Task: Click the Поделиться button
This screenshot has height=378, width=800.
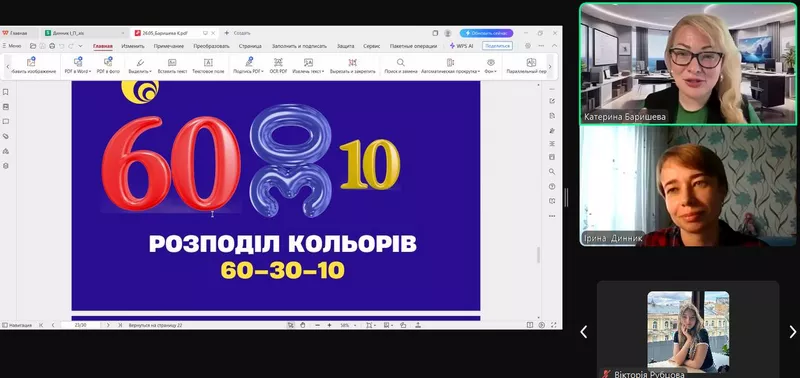Action: (x=497, y=46)
